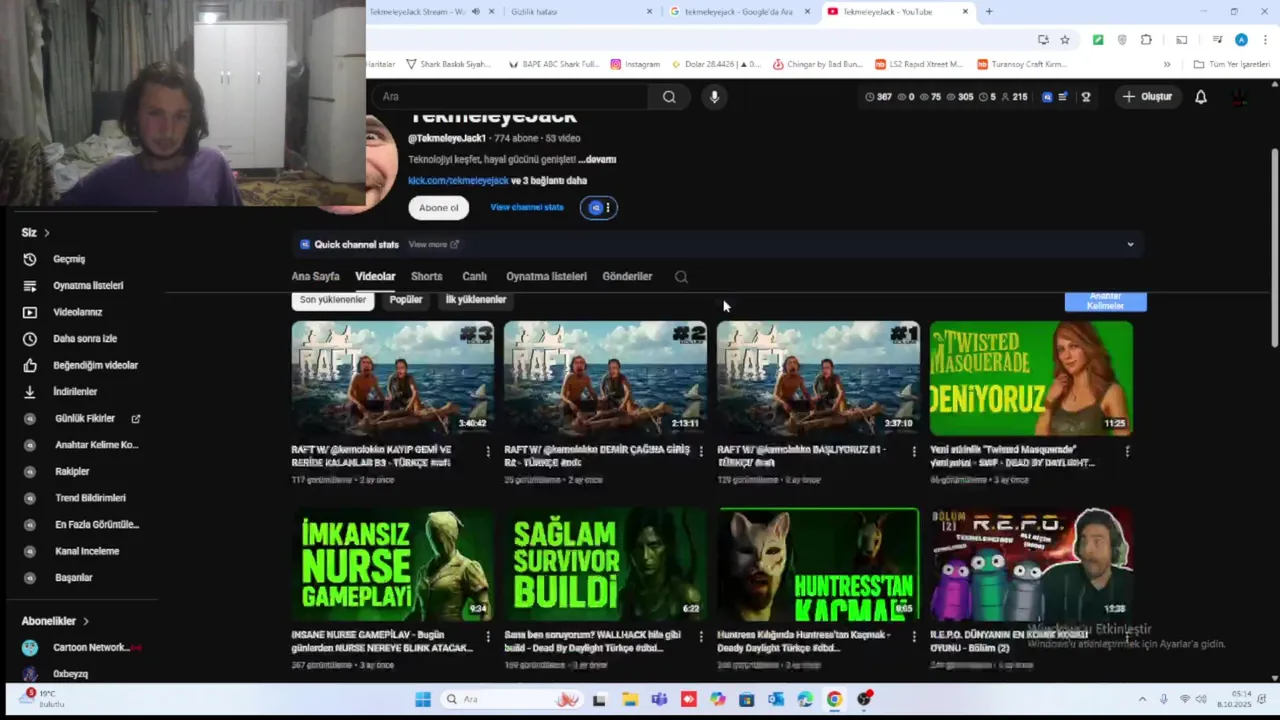Select İlk yüklenenler sort chip
This screenshot has width=1280, height=720.
(x=476, y=300)
